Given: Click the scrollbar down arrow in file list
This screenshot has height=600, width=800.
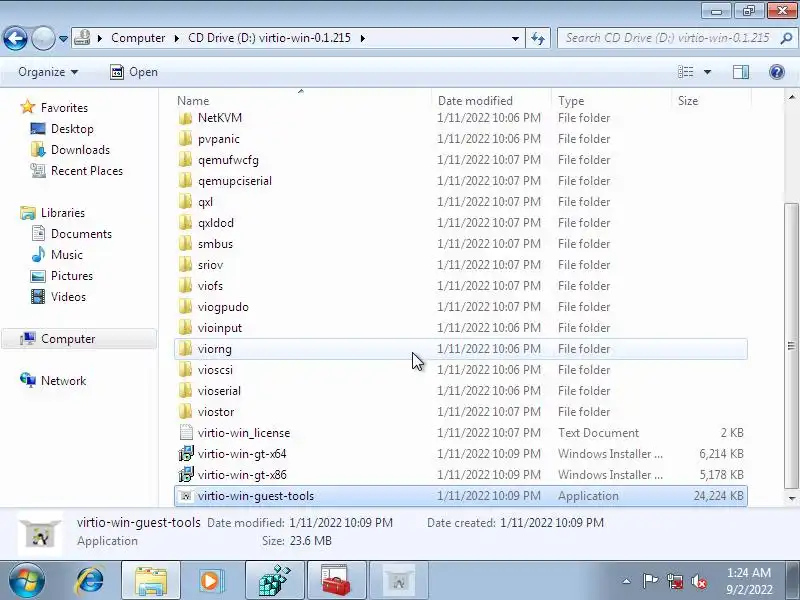Looking at the screenshot, I should click(x=791, y=498).
